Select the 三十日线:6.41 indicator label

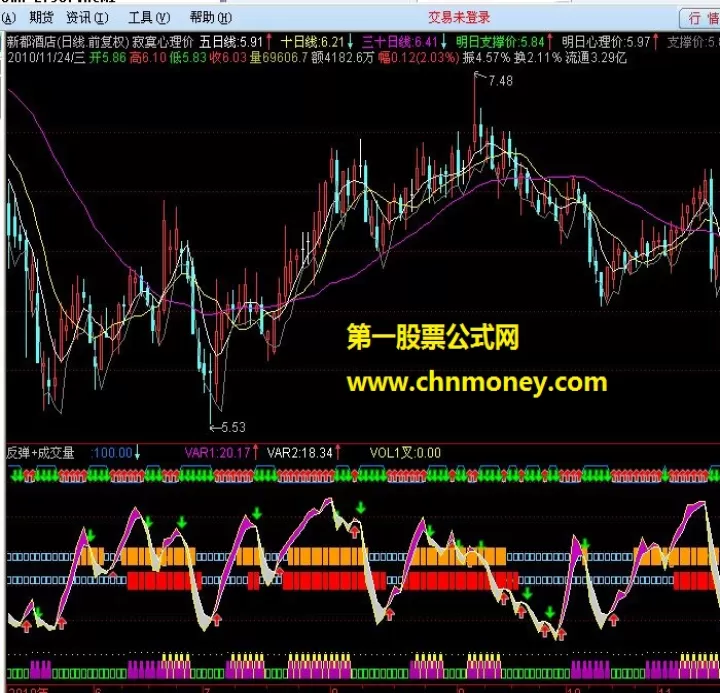point(399,43)
